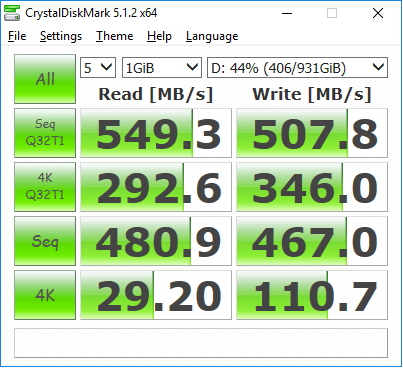The height and width of the screenshot is (368, 403).
Task: Click the Seq write result 467.0
Action: [x=312, y=241]
